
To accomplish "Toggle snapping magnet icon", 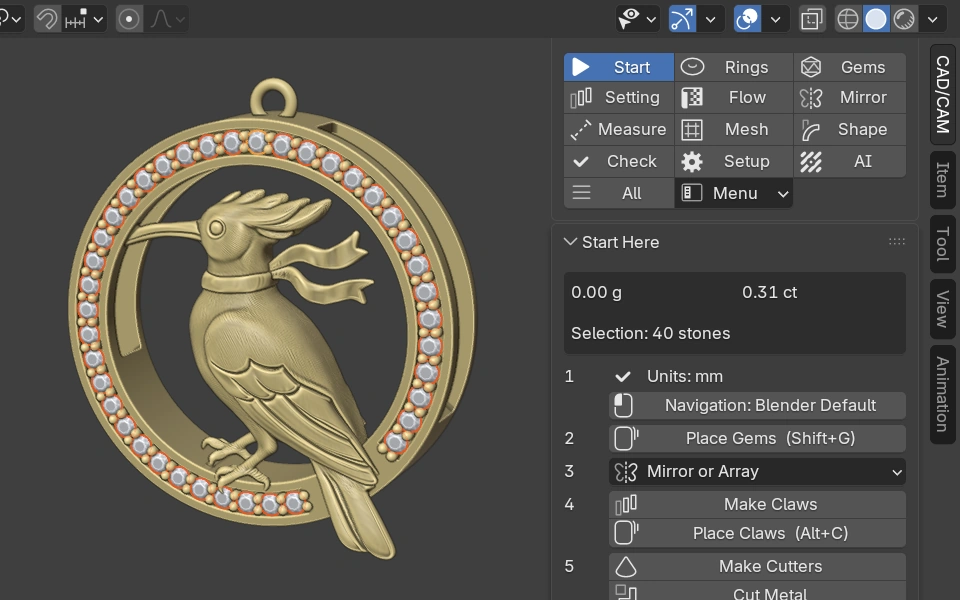I will [x=47, y=19].
